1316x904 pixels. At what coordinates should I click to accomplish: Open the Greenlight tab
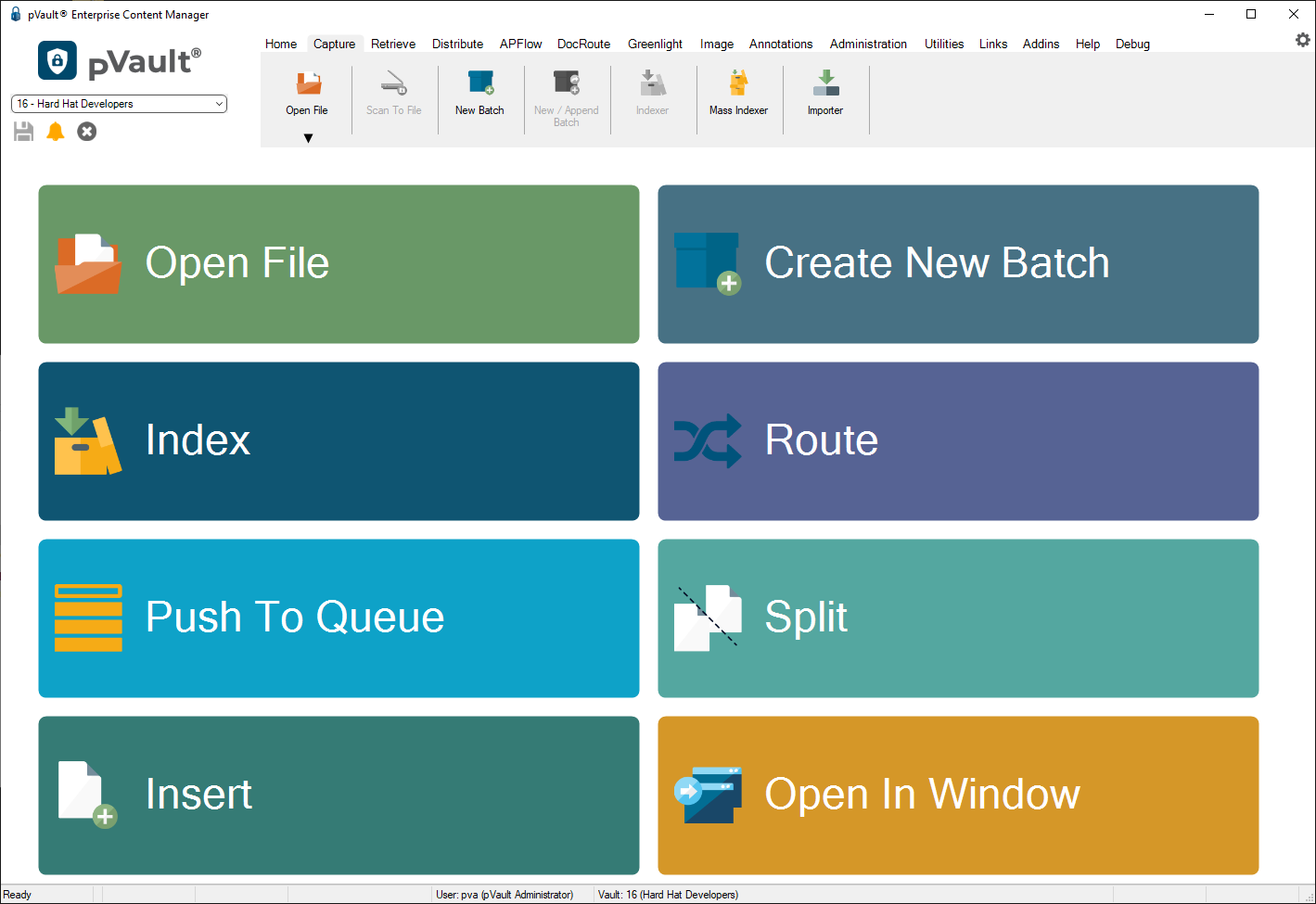pyautogui.click(x=655, y=44)
